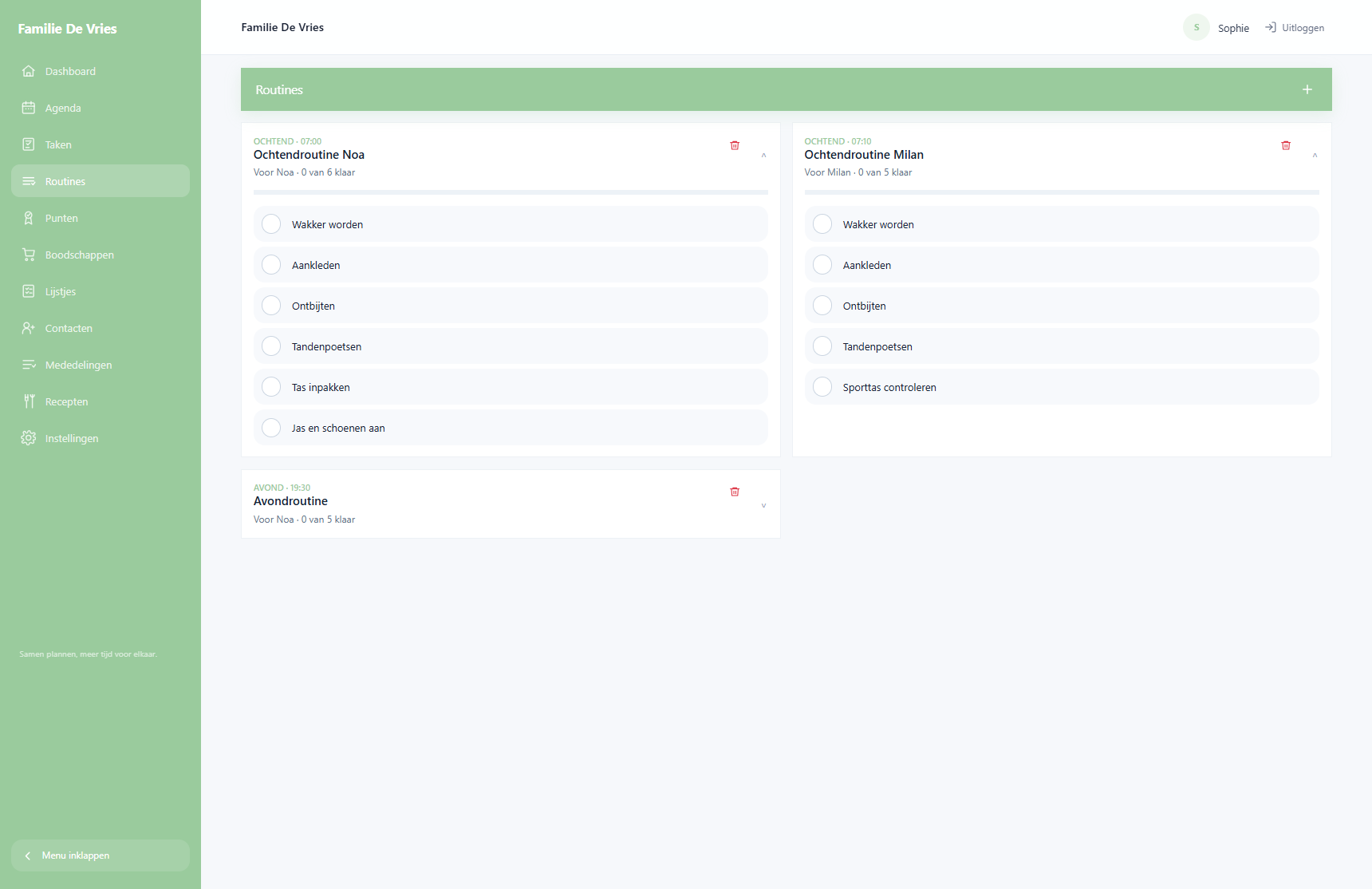Click Sophie's avatar circle
The height and width of the screenshot is (889, 1372).
click(x=1197, y=27)
